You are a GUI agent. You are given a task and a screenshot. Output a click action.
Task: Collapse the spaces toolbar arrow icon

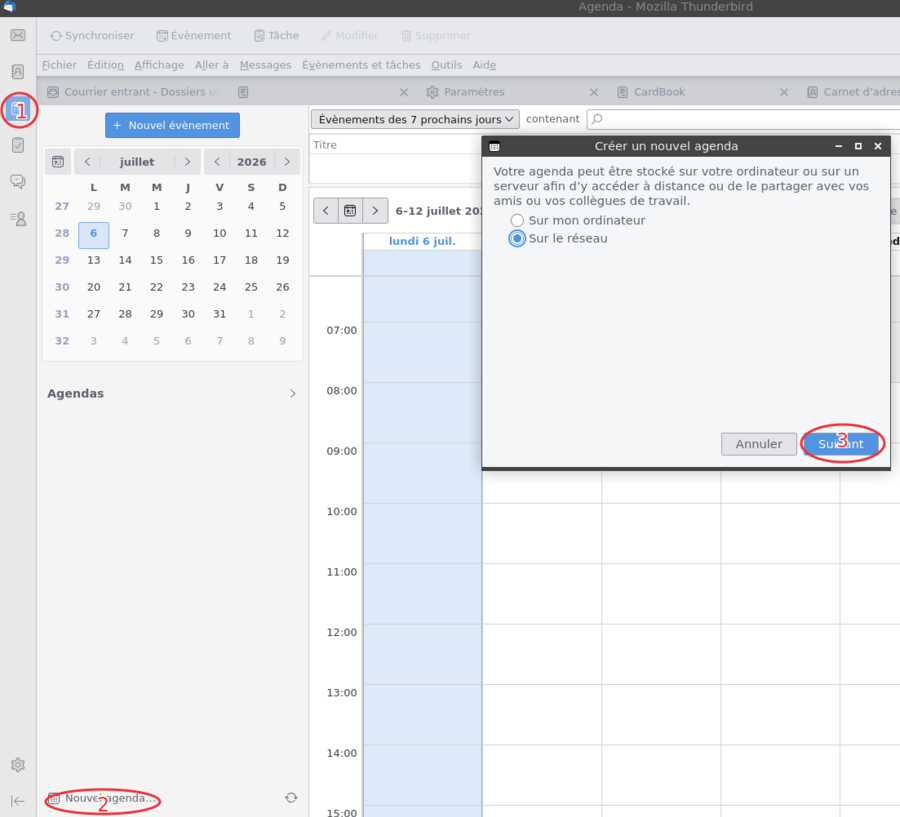[x=18, y=801]
